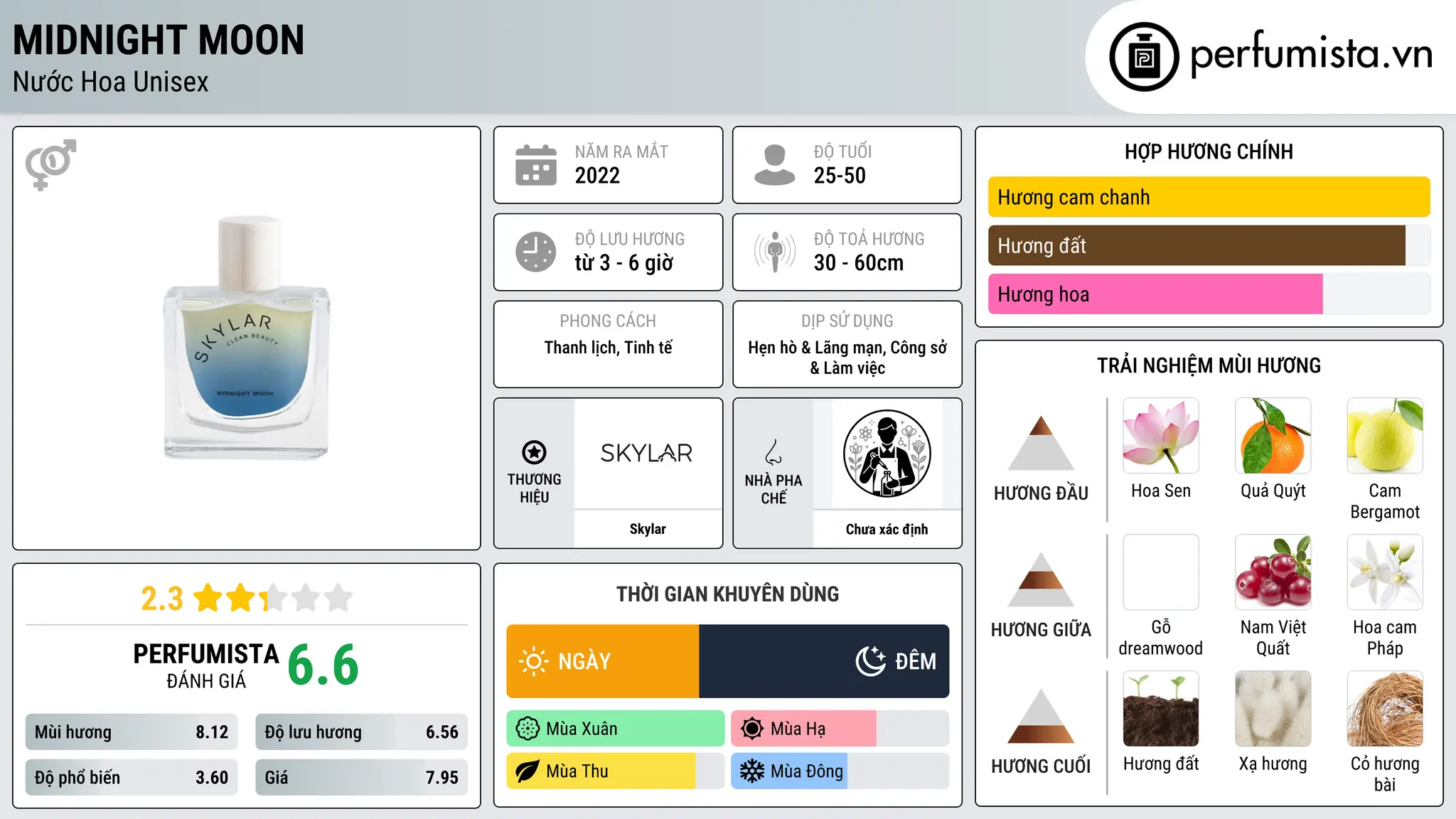Click the Thời gian khuyên dùng heading
The width and height of the screenshot is (1456, 819).
[x=728, y=594]
